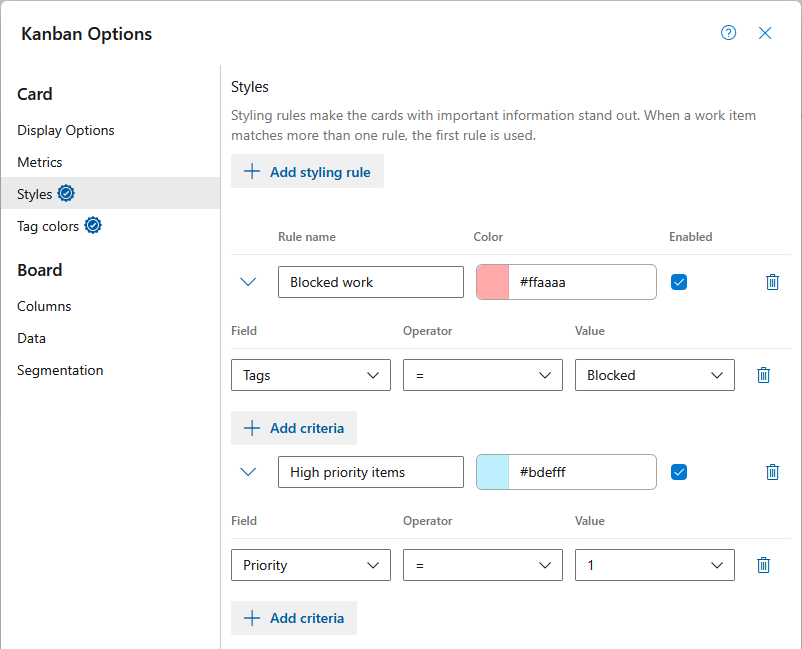The height and width of the screenshot is (649, 802).
Task: Collapse the Blocked work rule chevron
Action: pyautogui.click(x=248, y=282)
